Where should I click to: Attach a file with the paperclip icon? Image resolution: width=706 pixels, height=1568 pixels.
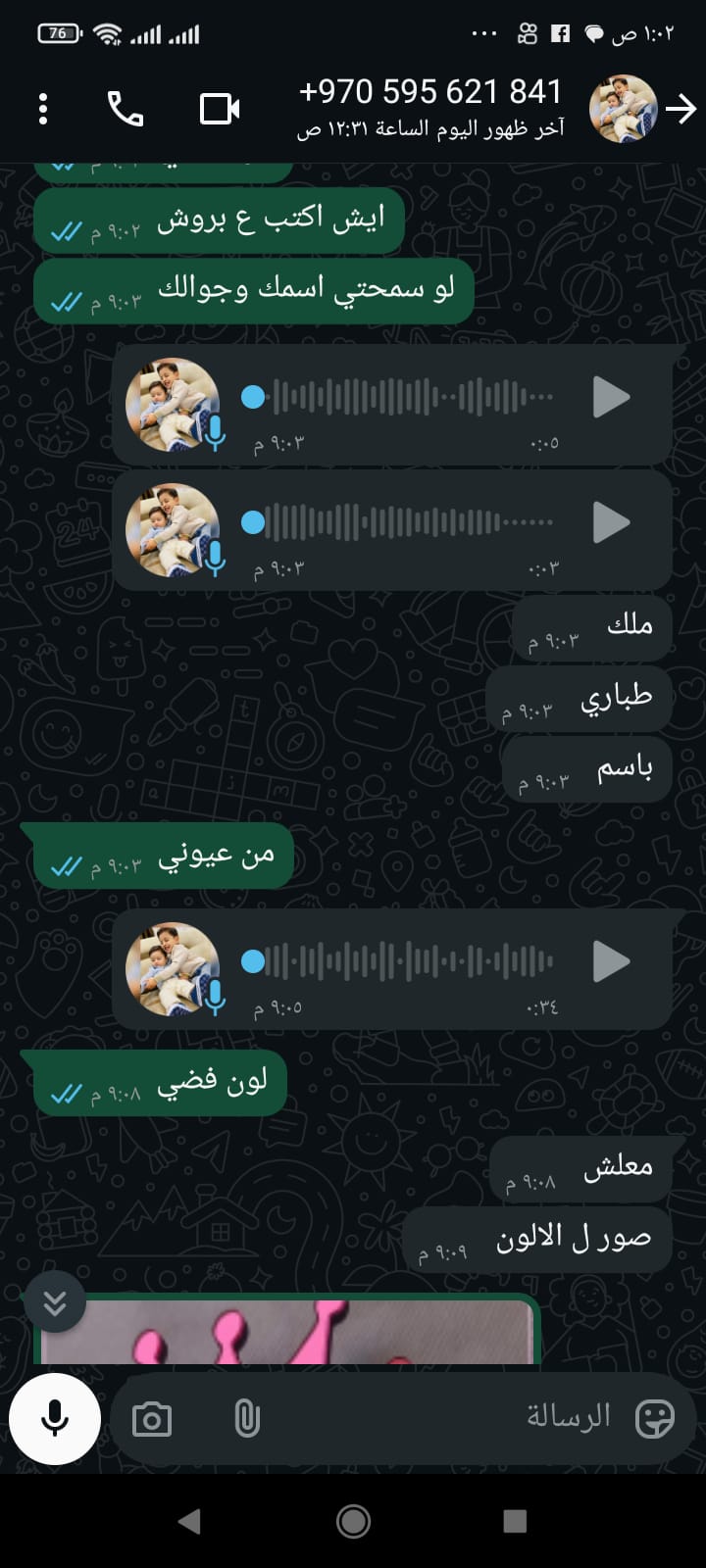click(247, 1419)
